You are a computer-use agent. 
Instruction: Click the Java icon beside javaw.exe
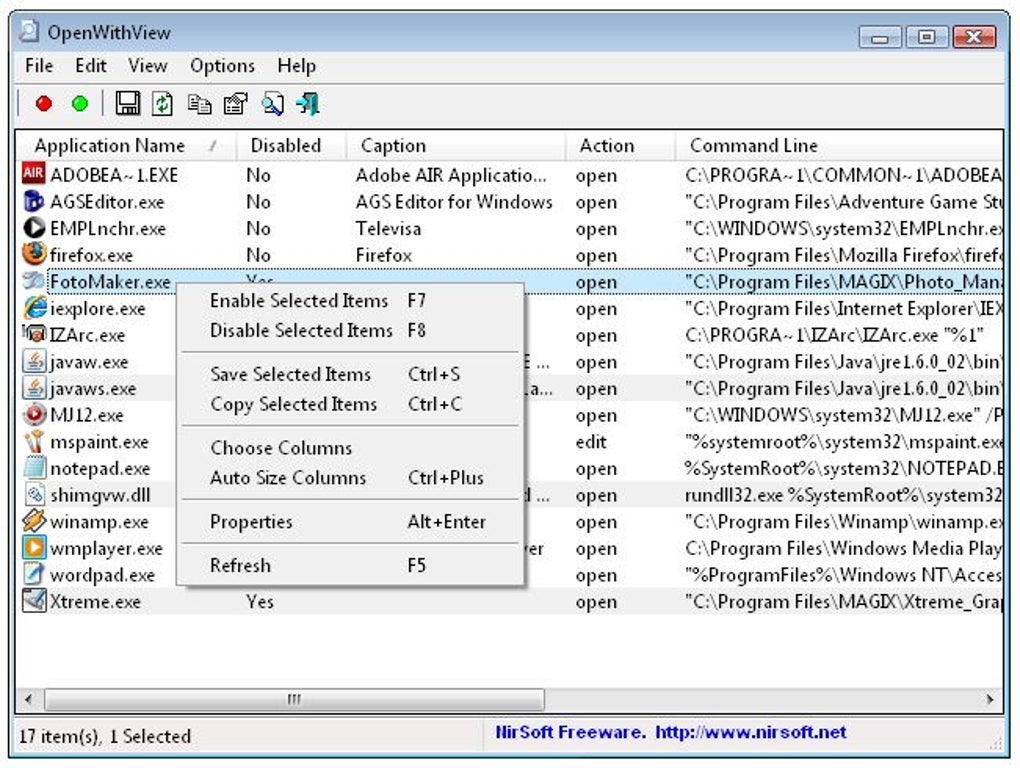(x=34, y=361)
